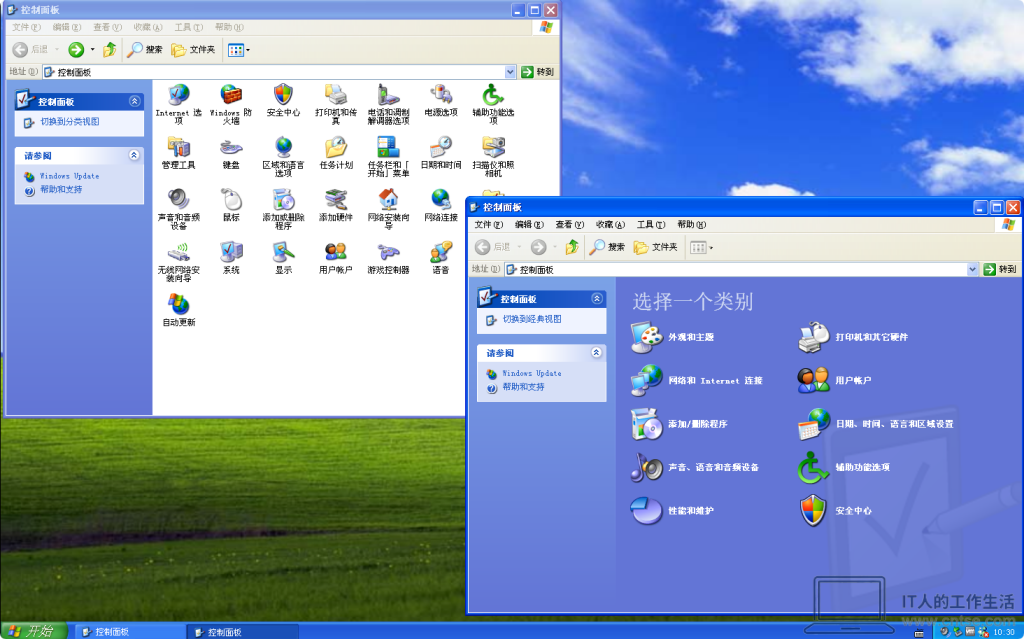
Task: Select 添加/删除程序 category
Action: tap(679, 423)
